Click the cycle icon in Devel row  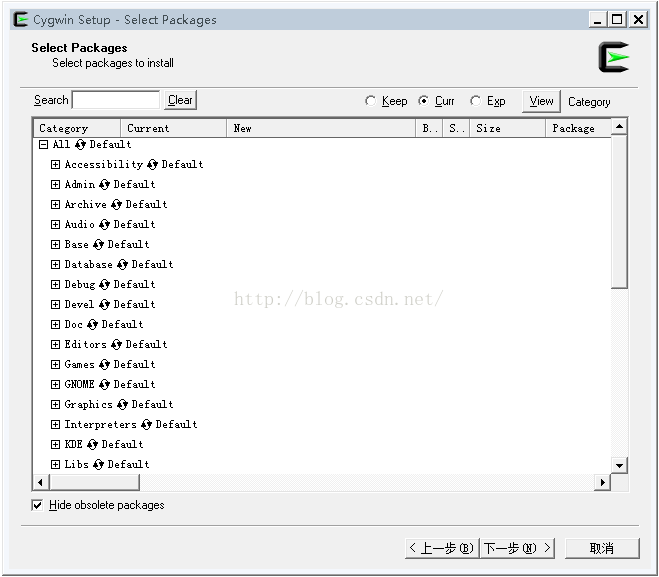[x=104, y=305]
